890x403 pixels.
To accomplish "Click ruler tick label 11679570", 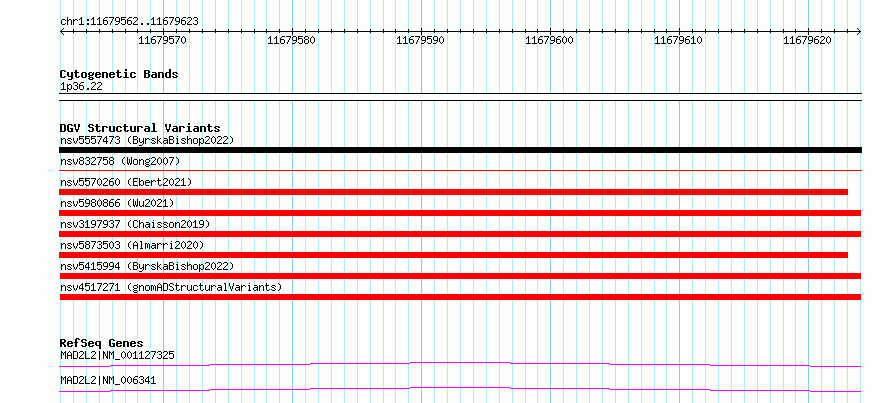I will pos(162,40).
